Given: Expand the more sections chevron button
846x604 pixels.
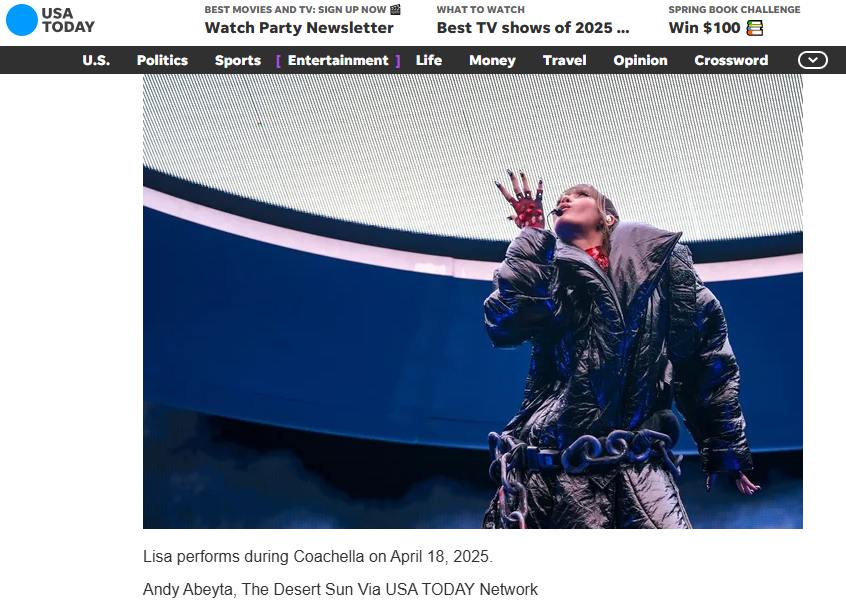Looking at the screenshot, I should [x=813, y=60].
